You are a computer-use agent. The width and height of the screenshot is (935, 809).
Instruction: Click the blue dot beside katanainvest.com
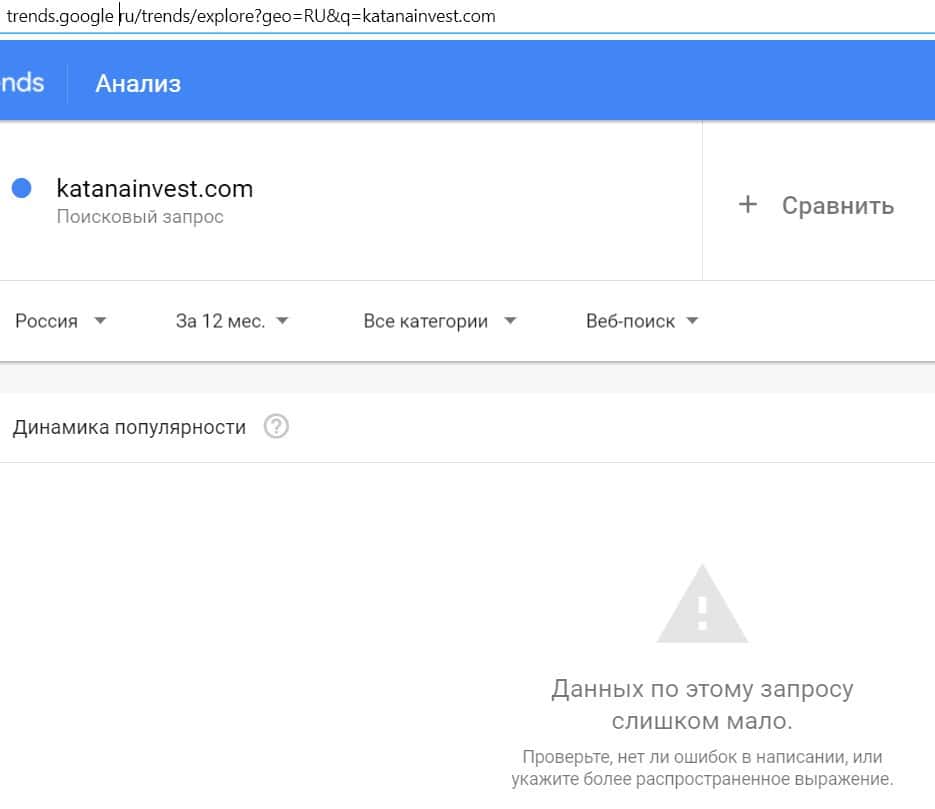point(21,188)
